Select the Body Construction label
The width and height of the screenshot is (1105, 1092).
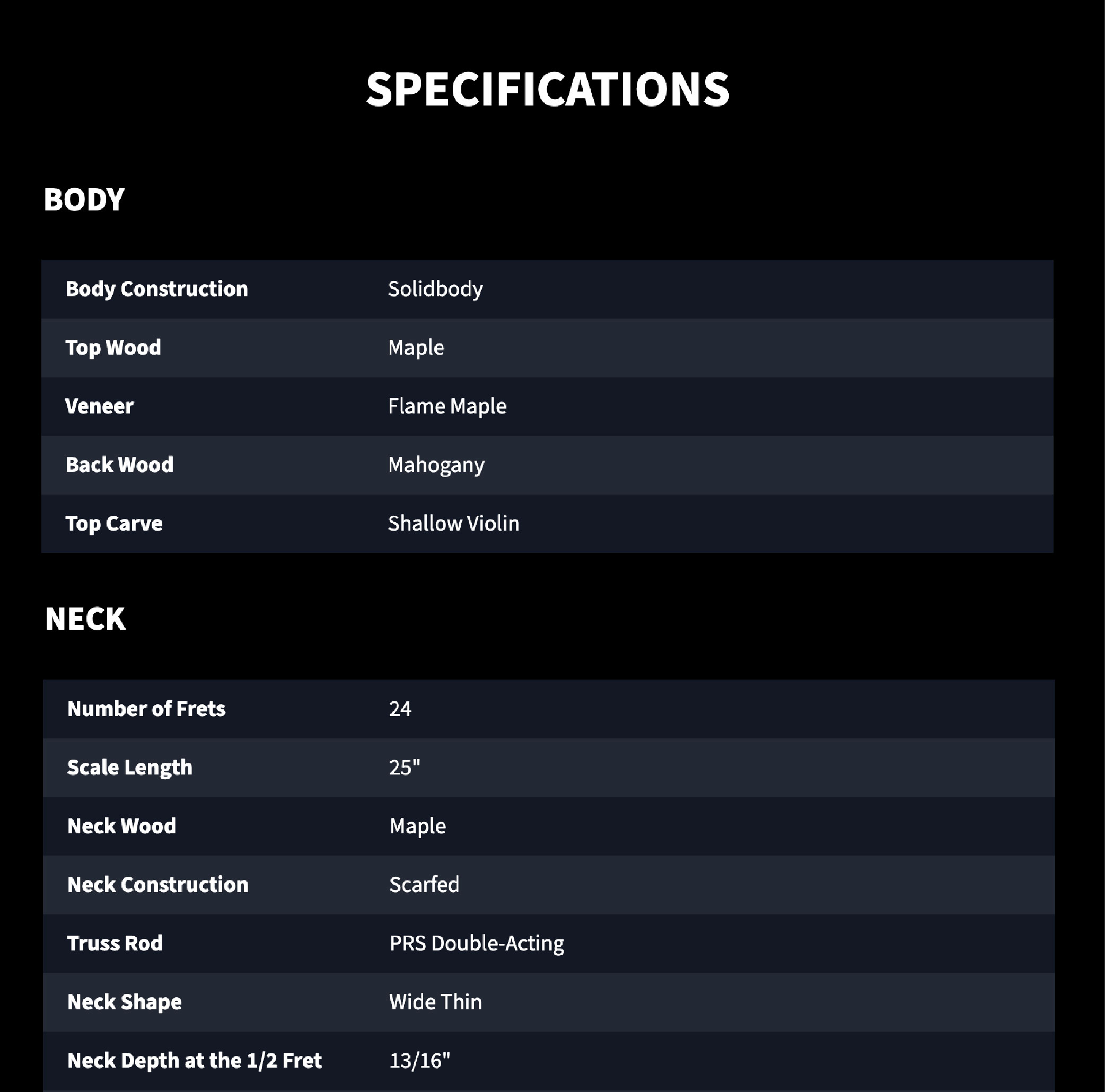tap(157, 289)
